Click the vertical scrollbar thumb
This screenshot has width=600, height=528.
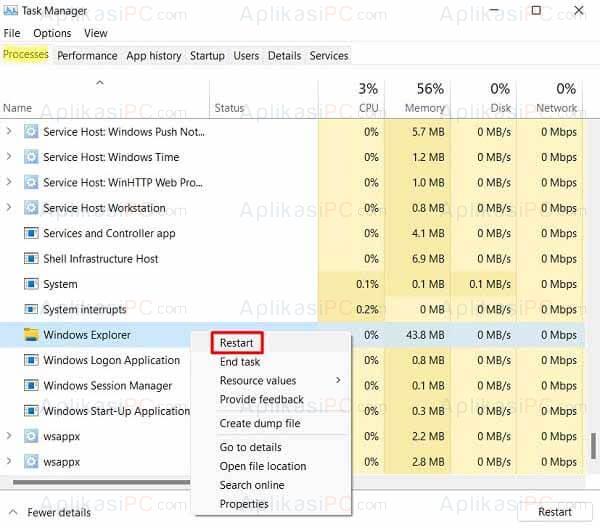click(x=593, y=446)
